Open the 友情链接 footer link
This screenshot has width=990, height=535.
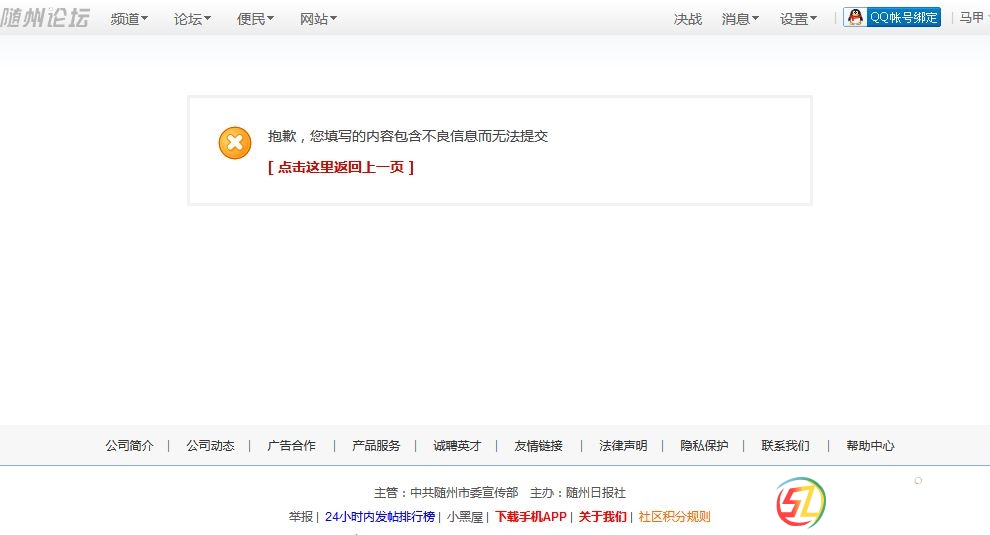click(538, 446)
